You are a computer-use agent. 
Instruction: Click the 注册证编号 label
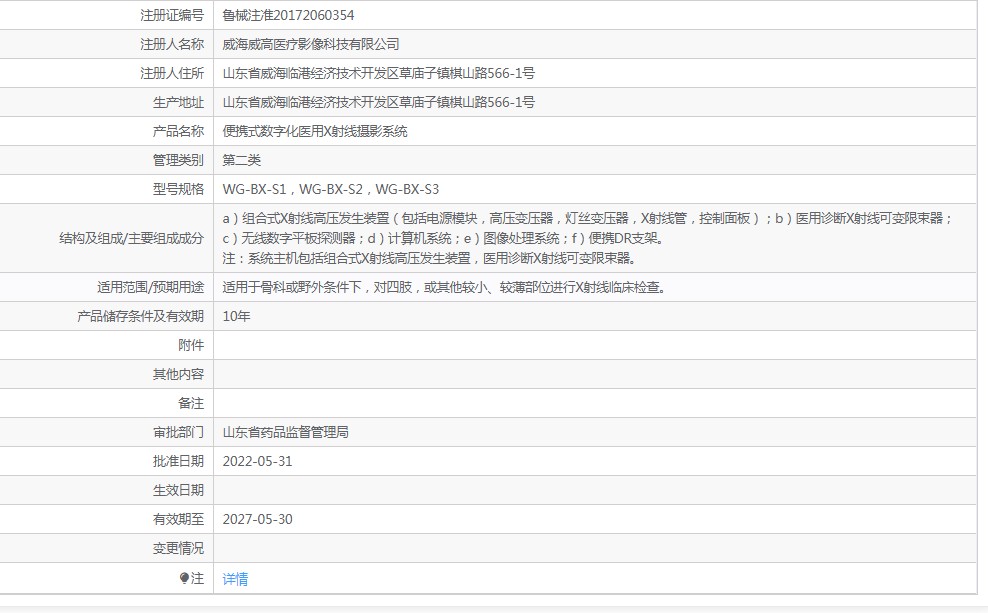coord(172,15)
